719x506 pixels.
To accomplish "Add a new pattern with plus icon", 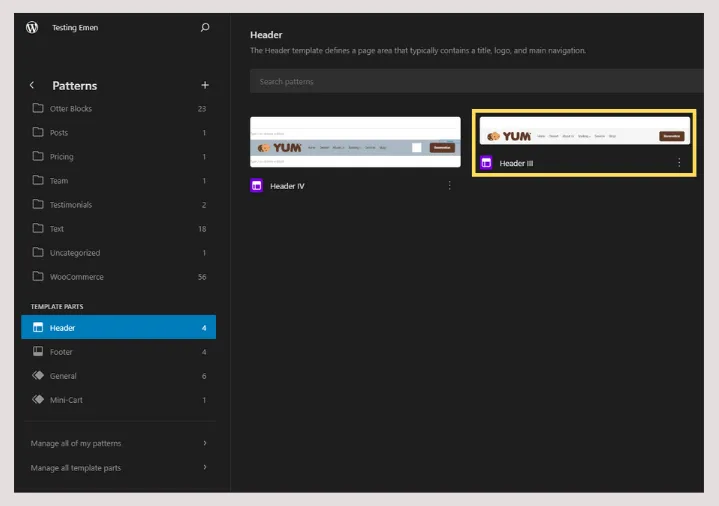I will (205, 86).
